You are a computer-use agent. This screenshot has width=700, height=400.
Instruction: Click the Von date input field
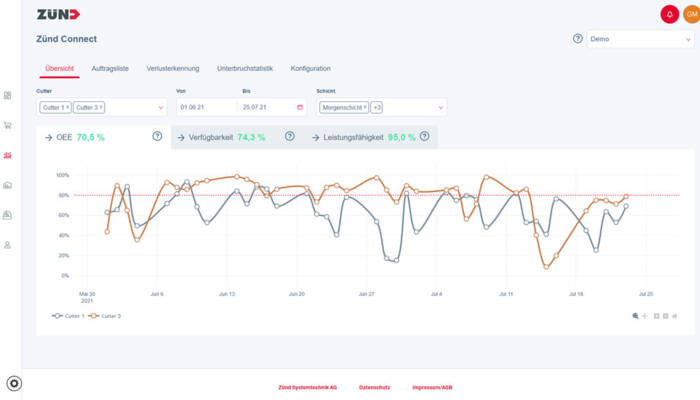pos(205,107)
